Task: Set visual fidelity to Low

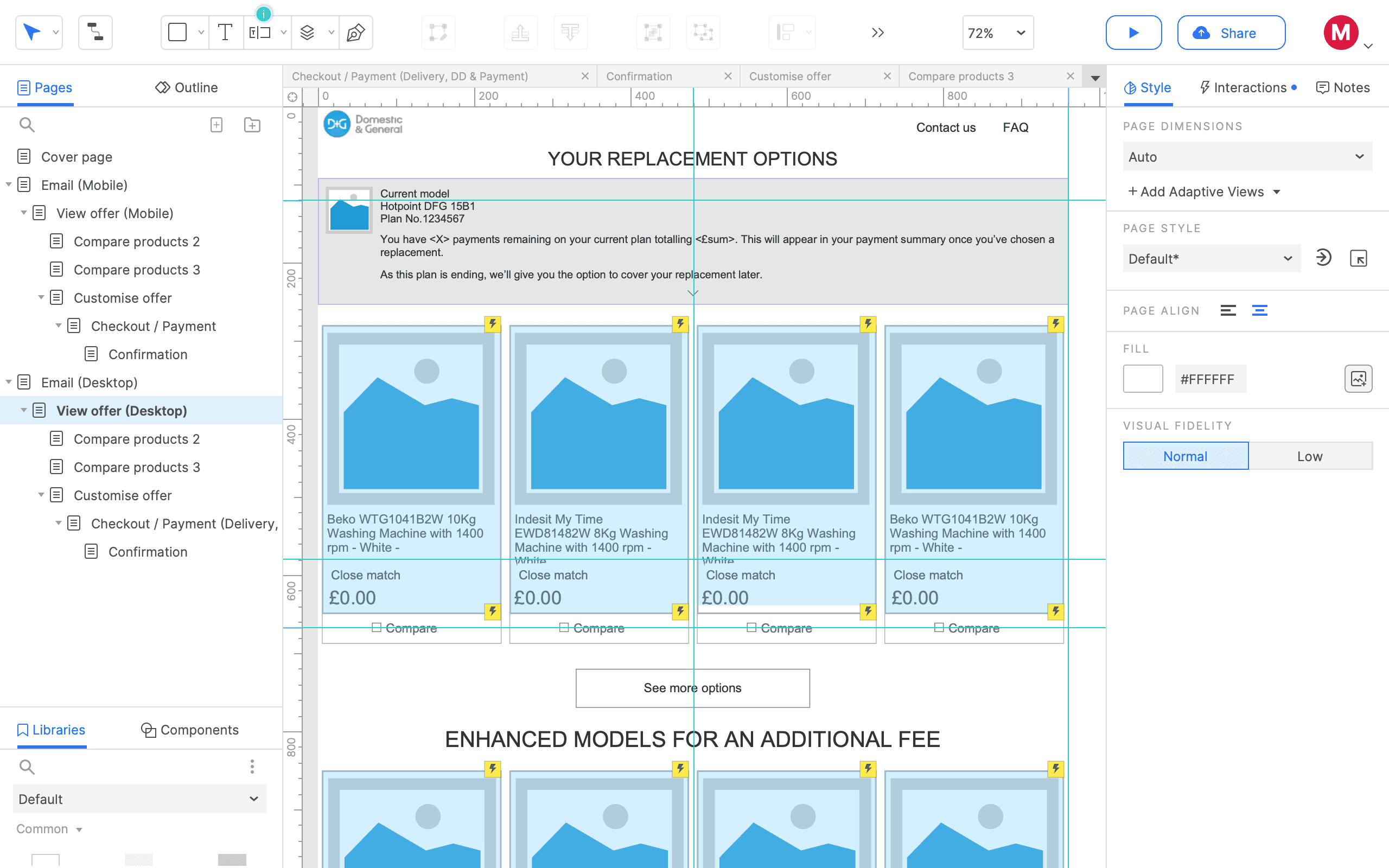Action: pos(1309,456)
